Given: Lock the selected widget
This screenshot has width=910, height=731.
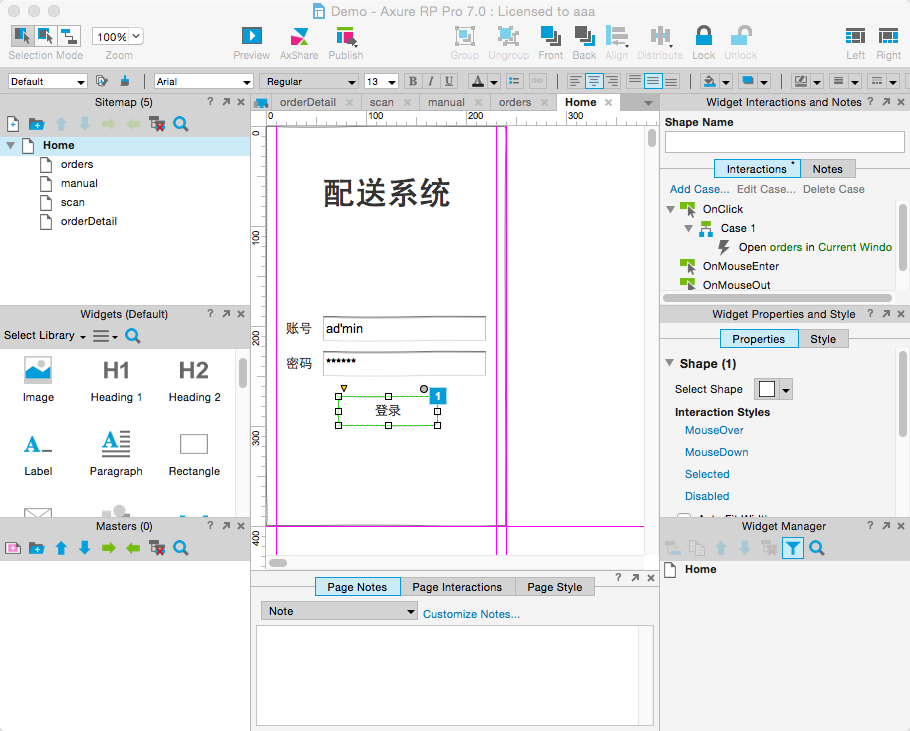Looking at the screenshot, I should (x=703, y=36).
